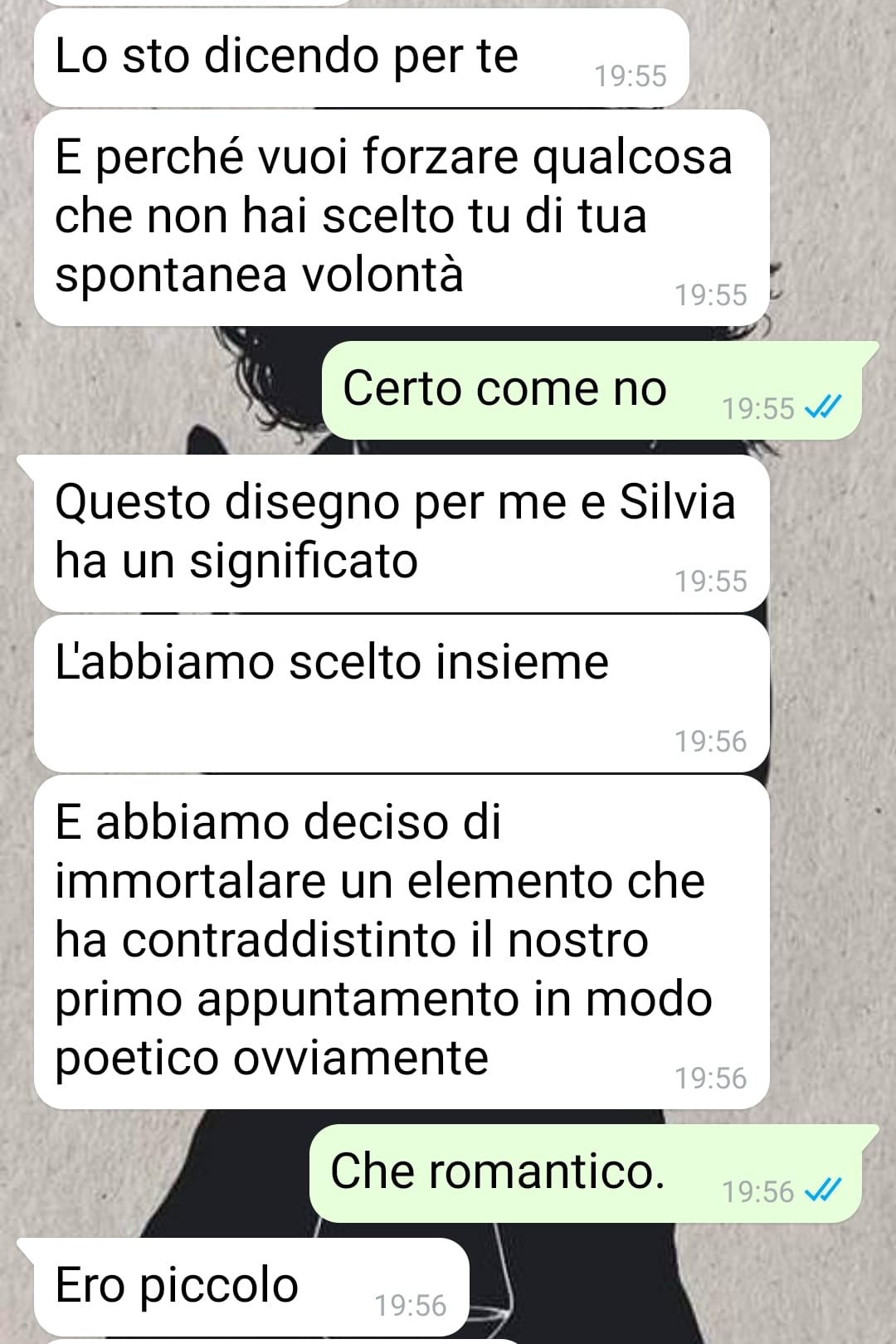Tap the 19:55 timestamp of "Lo sto dicendo per te"

click(631, 76)
